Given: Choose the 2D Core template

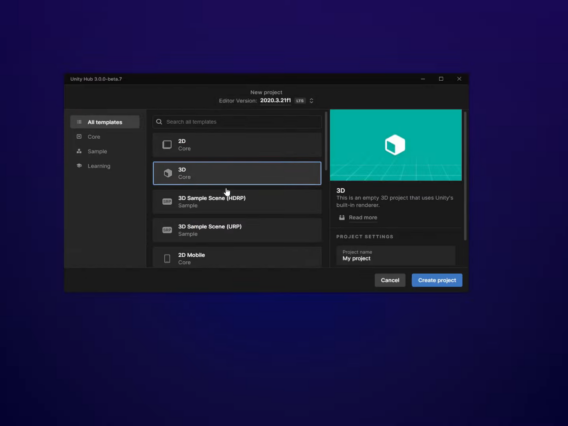Looking at the screenshot, I should (237, 145).
